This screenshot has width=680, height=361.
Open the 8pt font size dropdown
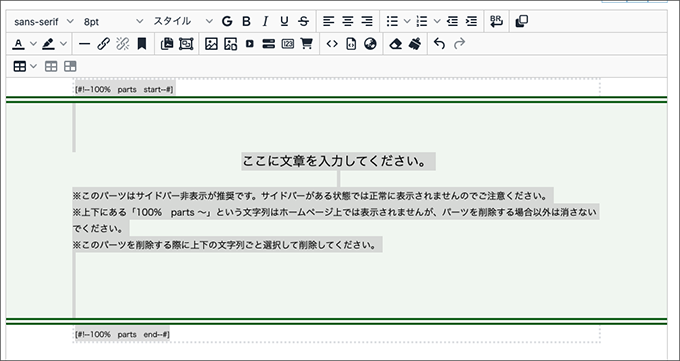tap(113, 21)
